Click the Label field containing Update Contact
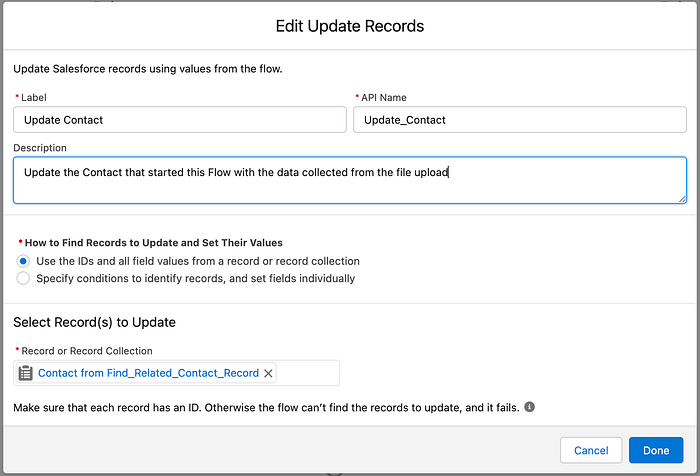 click(180, 120)
